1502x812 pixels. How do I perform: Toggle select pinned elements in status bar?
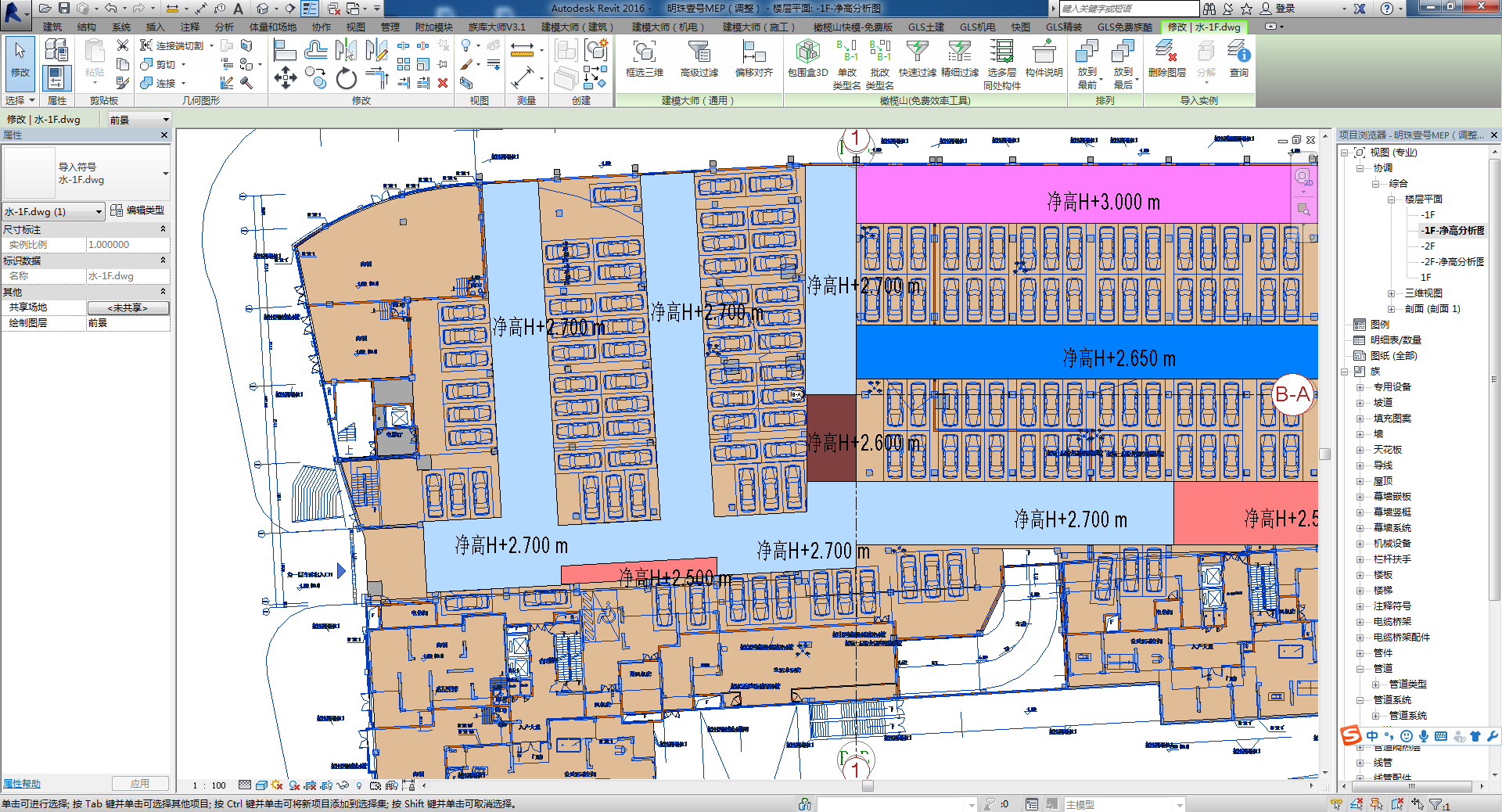tap(1377, 803)
